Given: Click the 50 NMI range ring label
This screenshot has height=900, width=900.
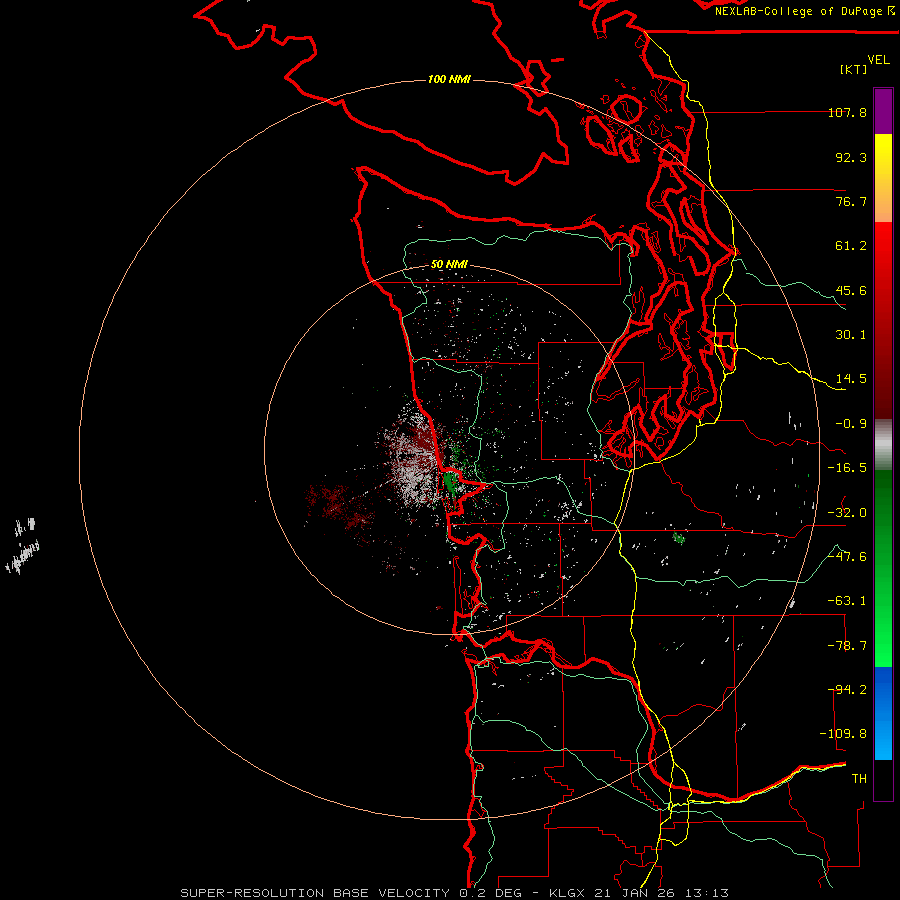Looking at the screenshot, I should (x=449, y=265).
